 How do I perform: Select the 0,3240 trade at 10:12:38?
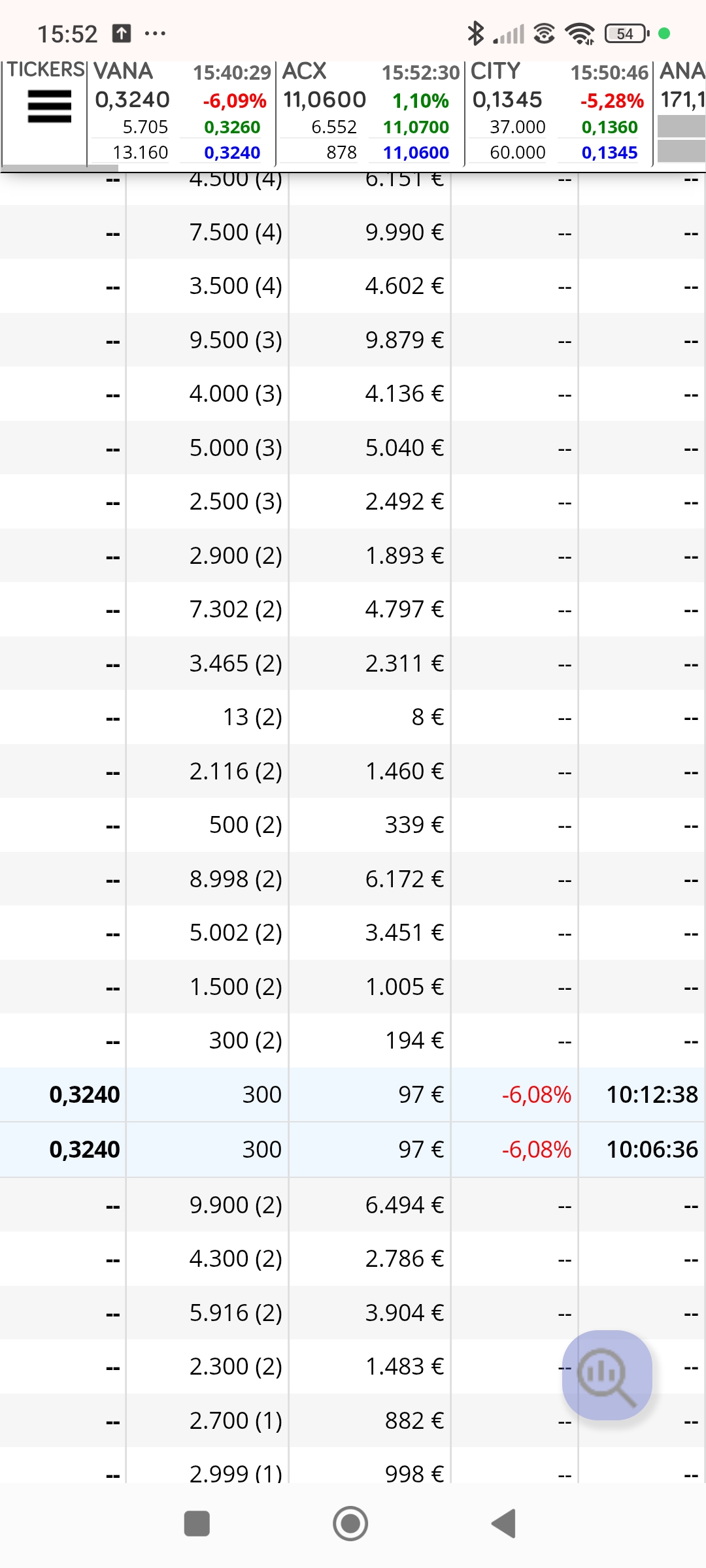(x=353, y=1094)
